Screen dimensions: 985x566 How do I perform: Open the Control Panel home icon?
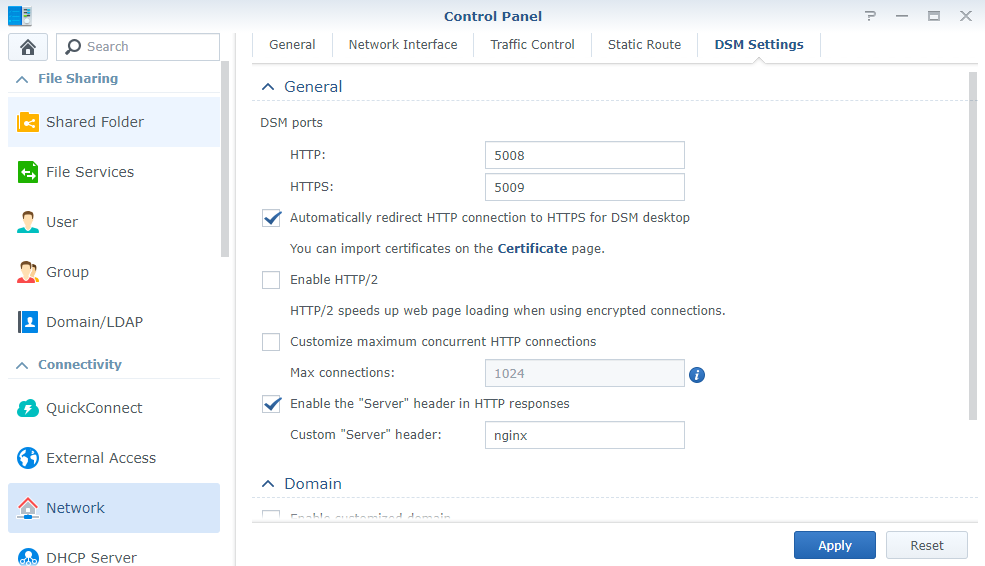click(28, 47)
